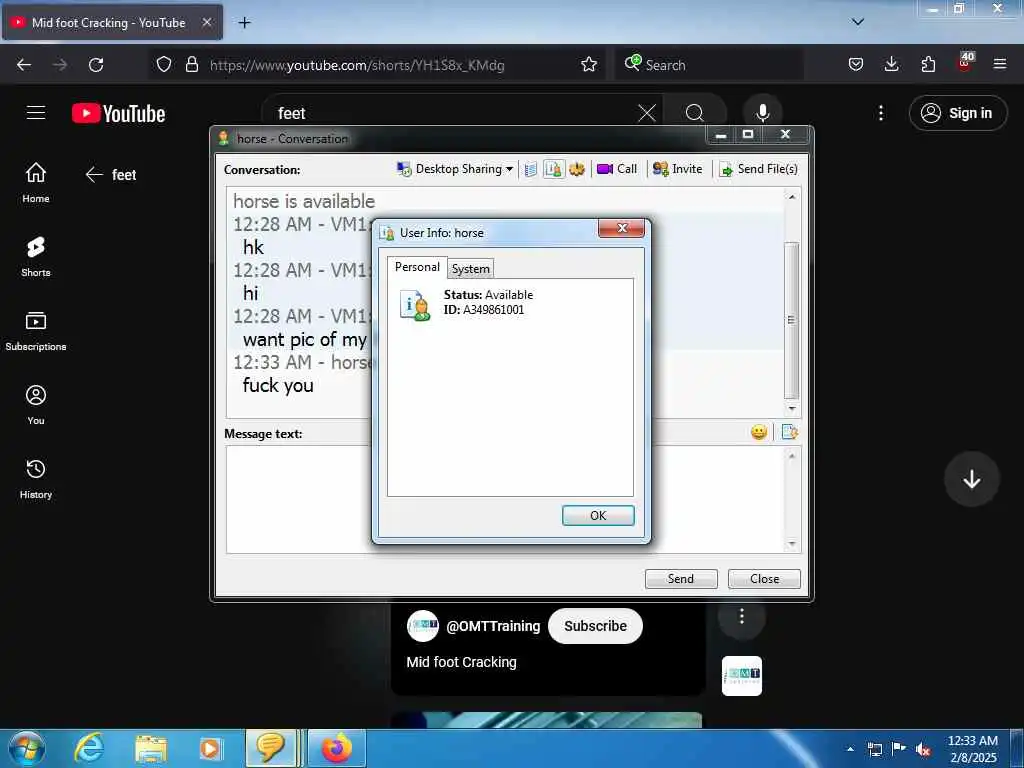The height and width of the screenshot is (768, 1024).
Task: Toggle the User Info toolbar icon
Action: click(553, 170)
